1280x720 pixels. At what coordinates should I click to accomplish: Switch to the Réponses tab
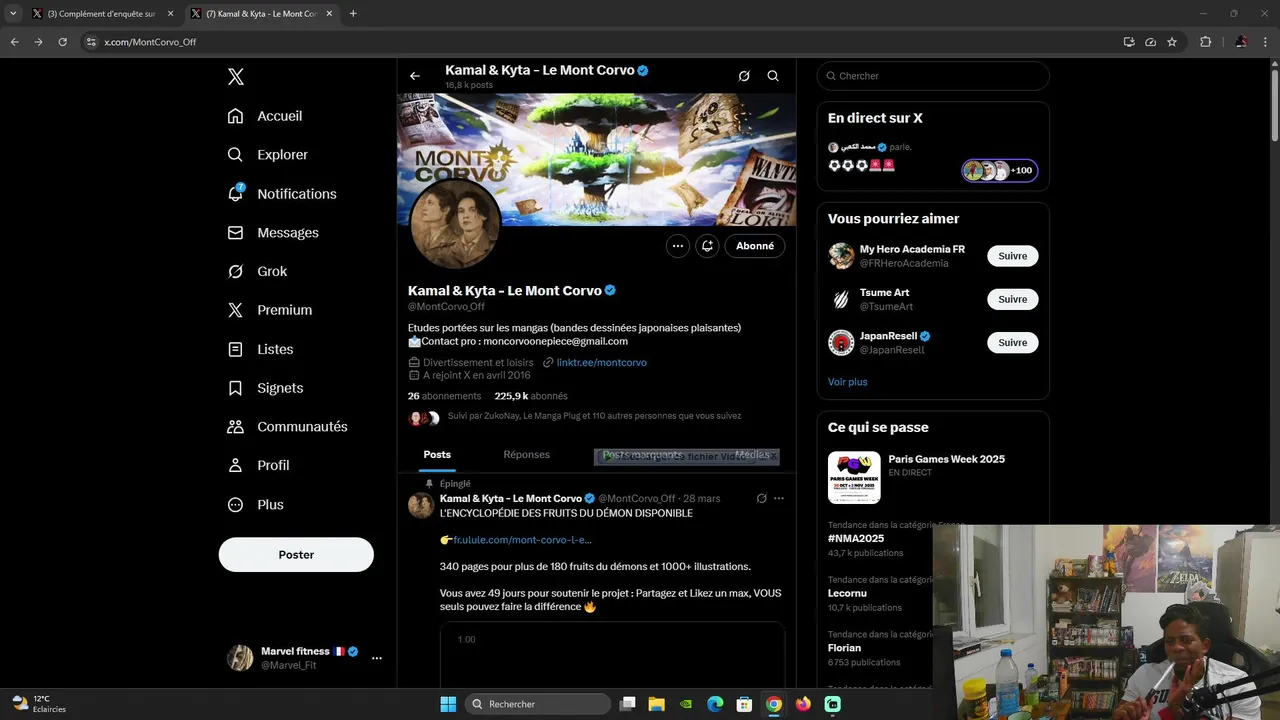click(527, 455)
